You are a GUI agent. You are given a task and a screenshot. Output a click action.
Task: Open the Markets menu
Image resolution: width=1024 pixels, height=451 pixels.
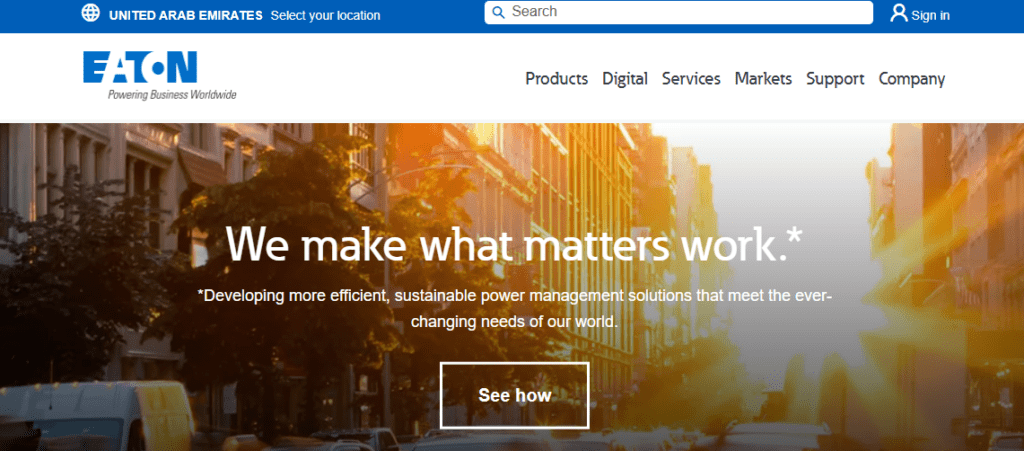point(763,79)
